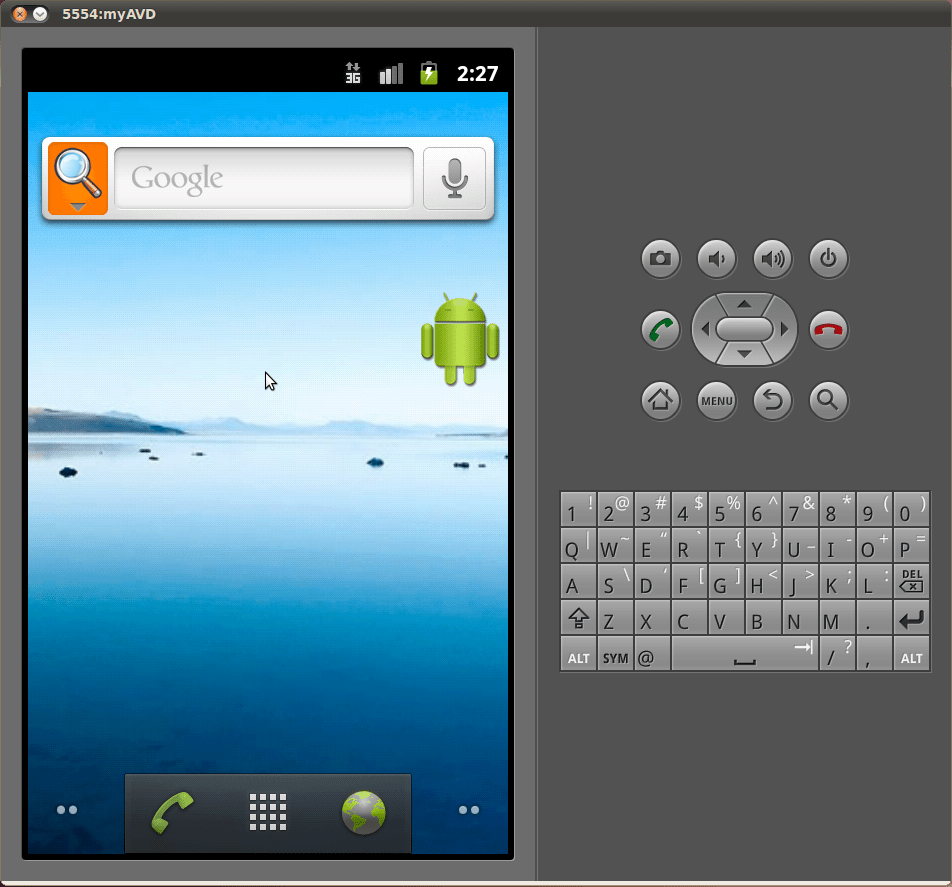Image resolution: width=952 pixels, height=887 pixels.
Task: Click the Enter return key on keyboard
Action: pos(911,617)
